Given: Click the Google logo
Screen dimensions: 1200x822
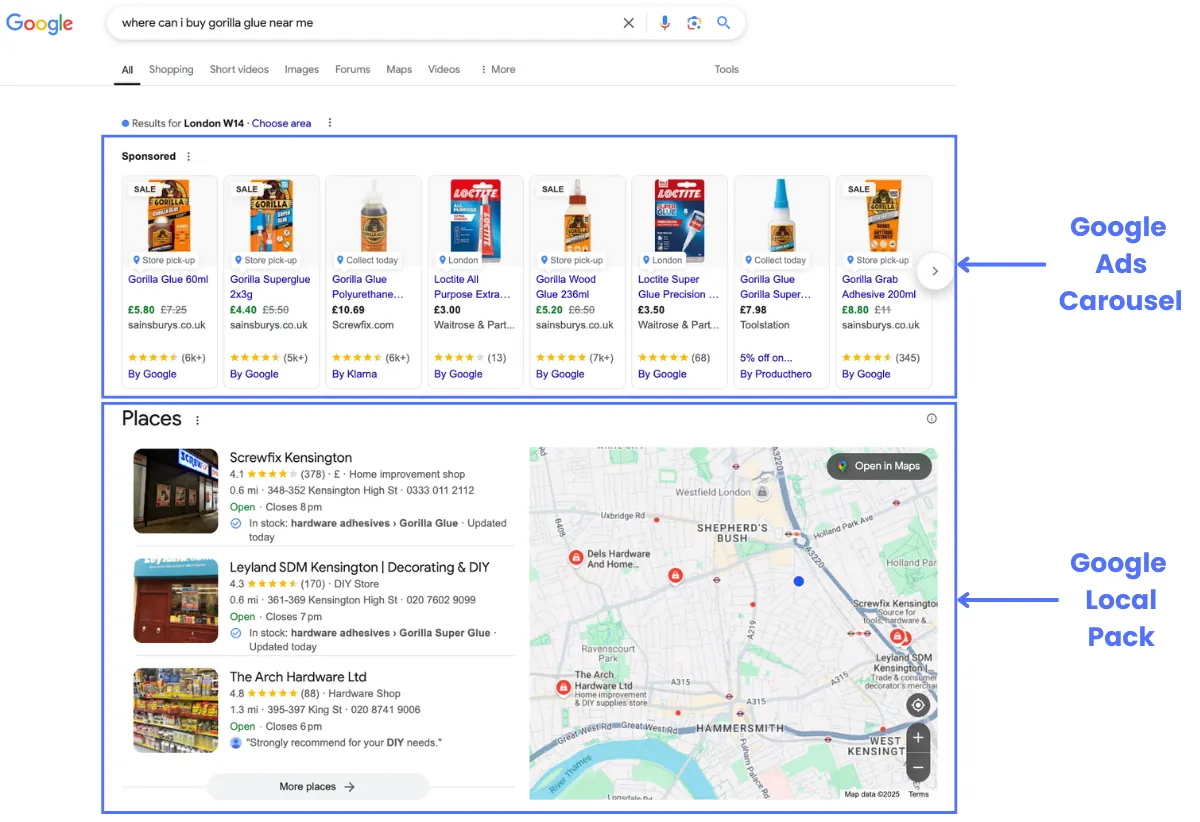Looking at the screenshot, I should pos(40,23).
